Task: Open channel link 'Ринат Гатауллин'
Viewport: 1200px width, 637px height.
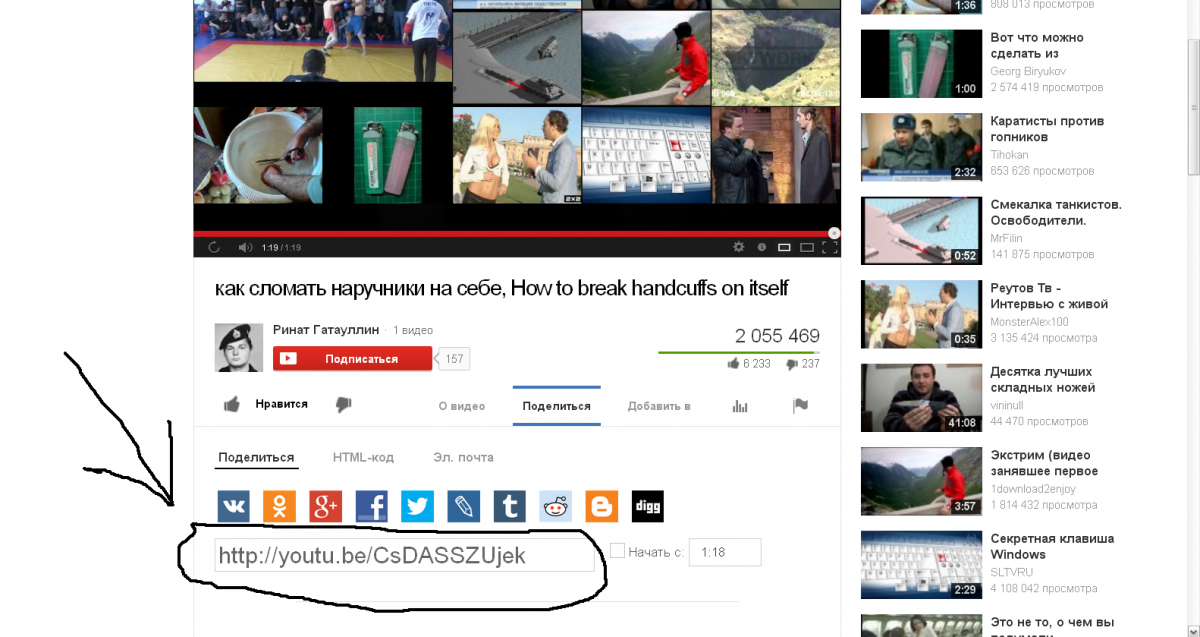Action: click(327, 330)
